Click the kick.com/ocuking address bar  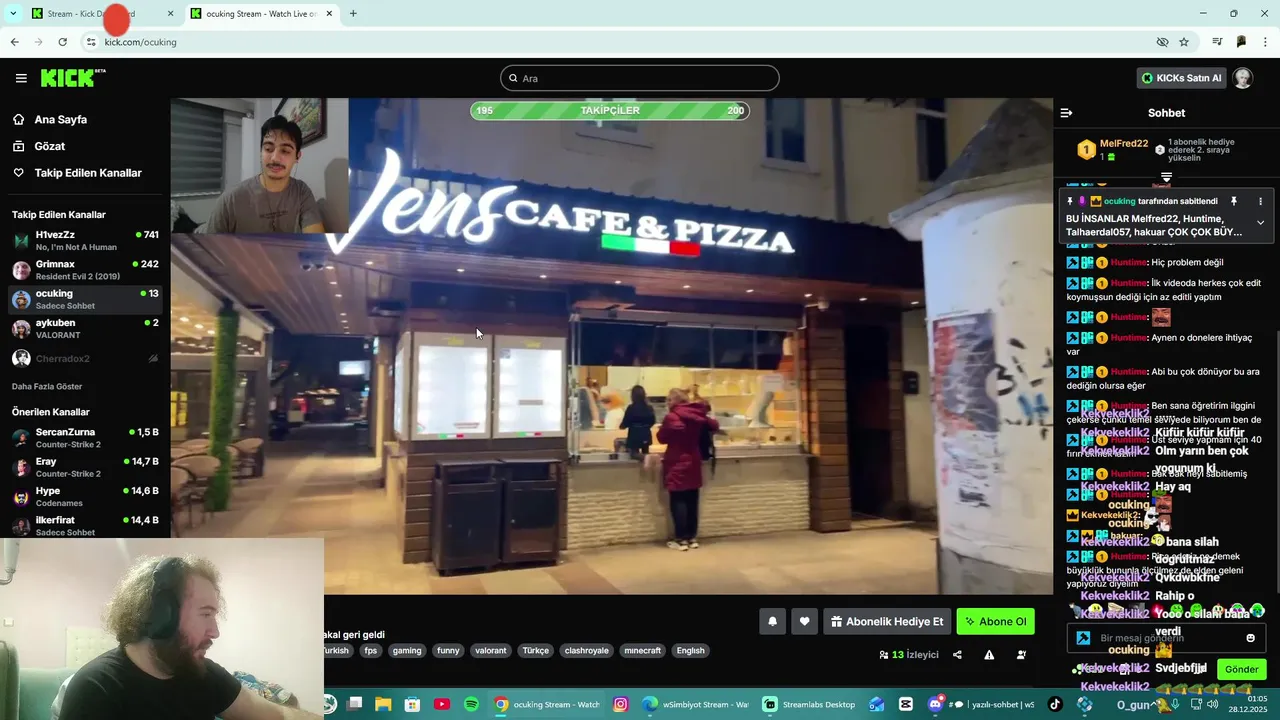pos(620,42)
